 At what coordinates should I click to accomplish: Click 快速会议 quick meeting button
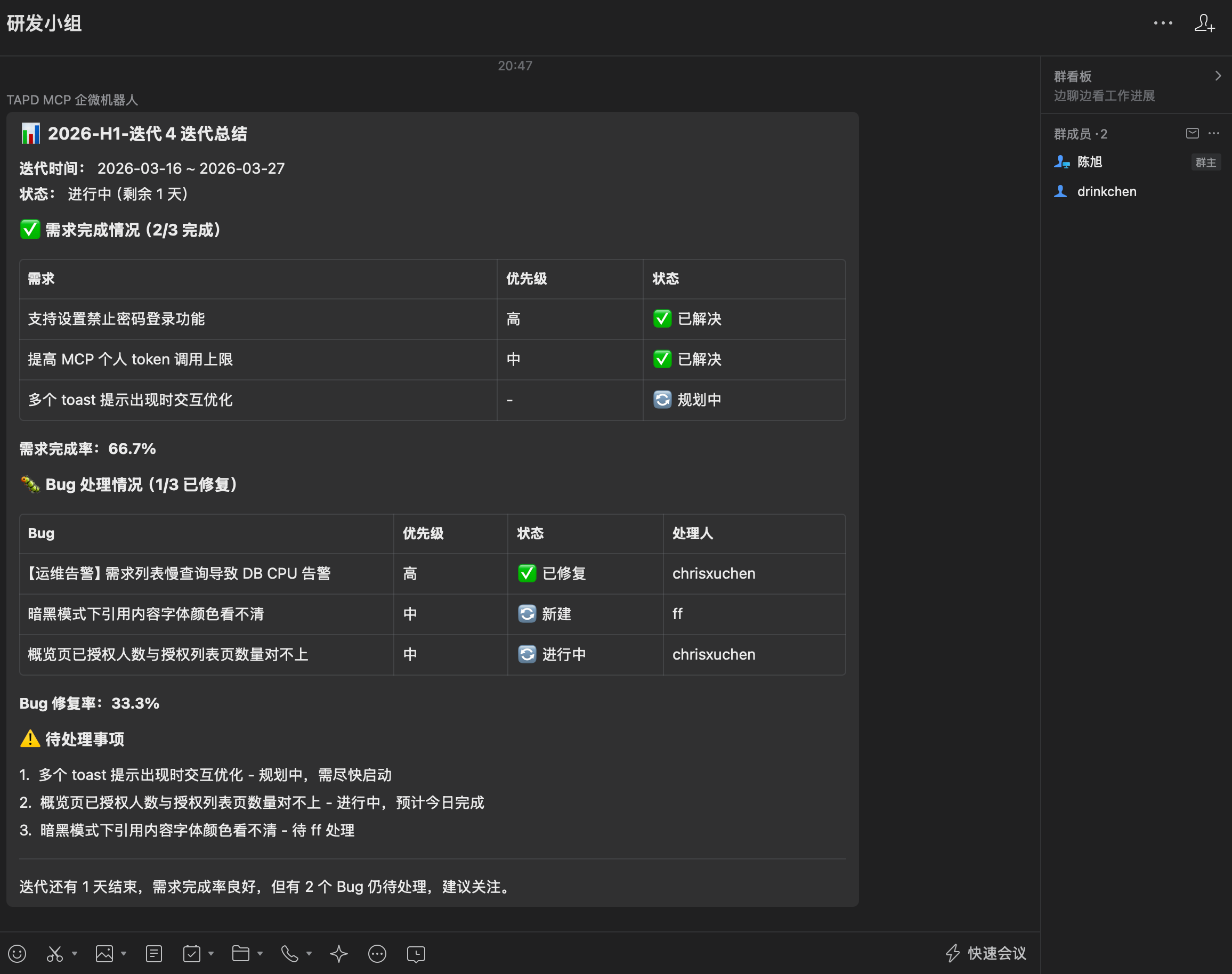click(986, 953)
